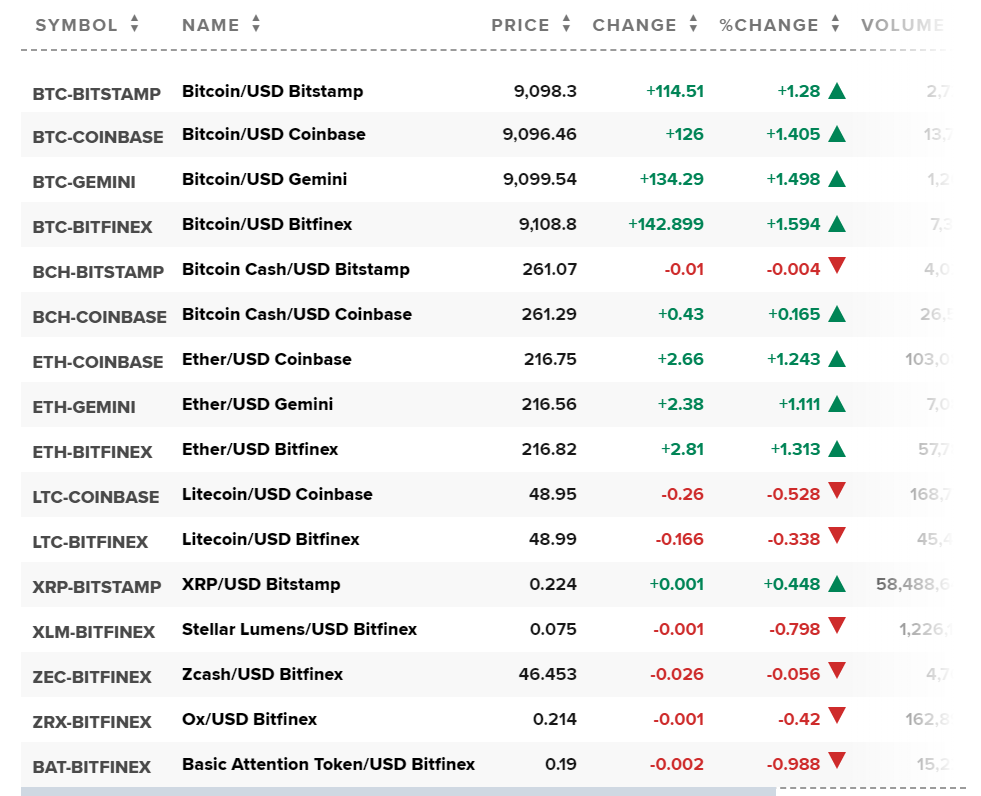The width and height of the screenshot is (981, 796).
Task: Click the price 46.453
Action: pyautogui.click(x=547, y=675)
